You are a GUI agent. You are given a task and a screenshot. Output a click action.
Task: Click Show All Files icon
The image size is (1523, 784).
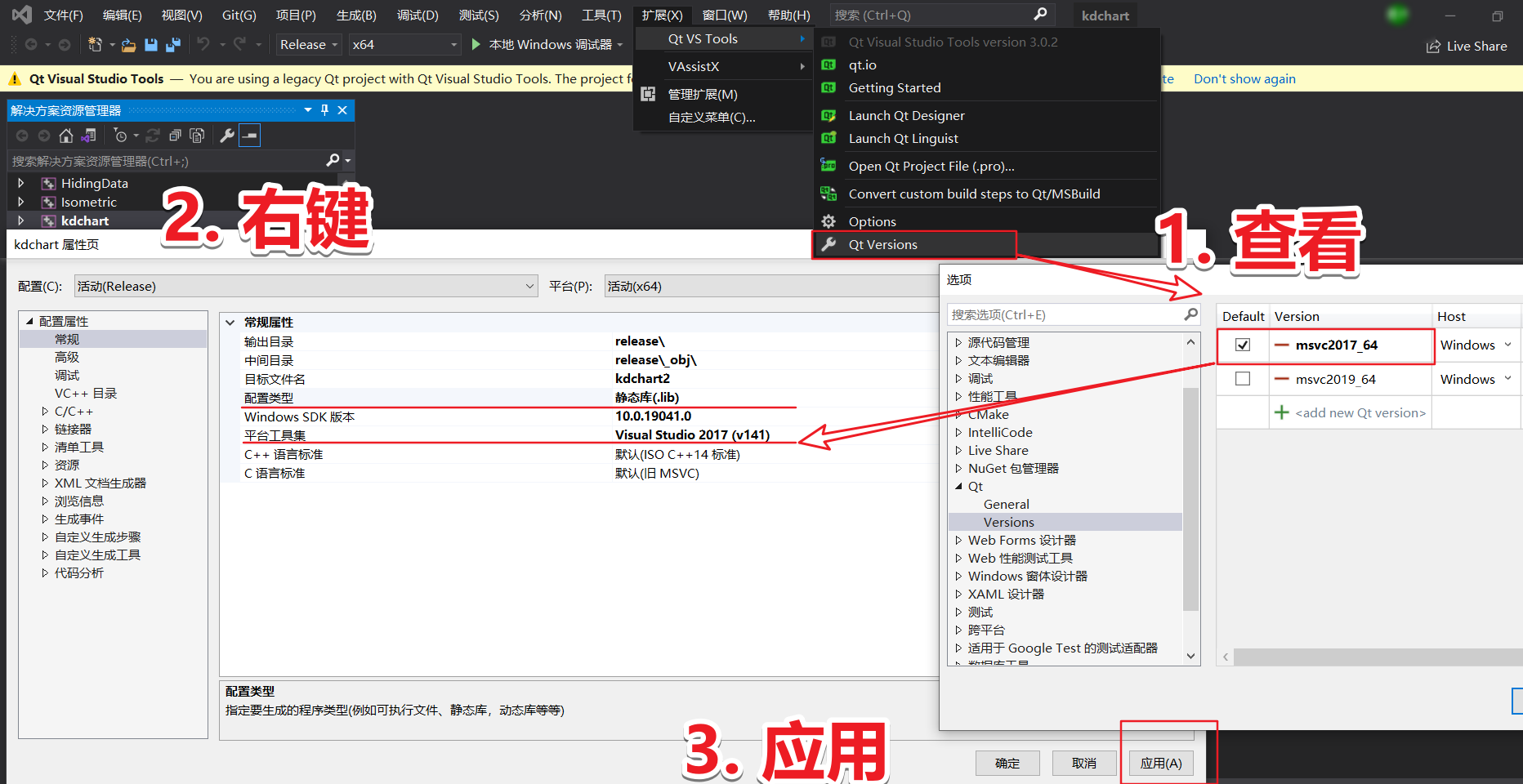coord(197,136)
